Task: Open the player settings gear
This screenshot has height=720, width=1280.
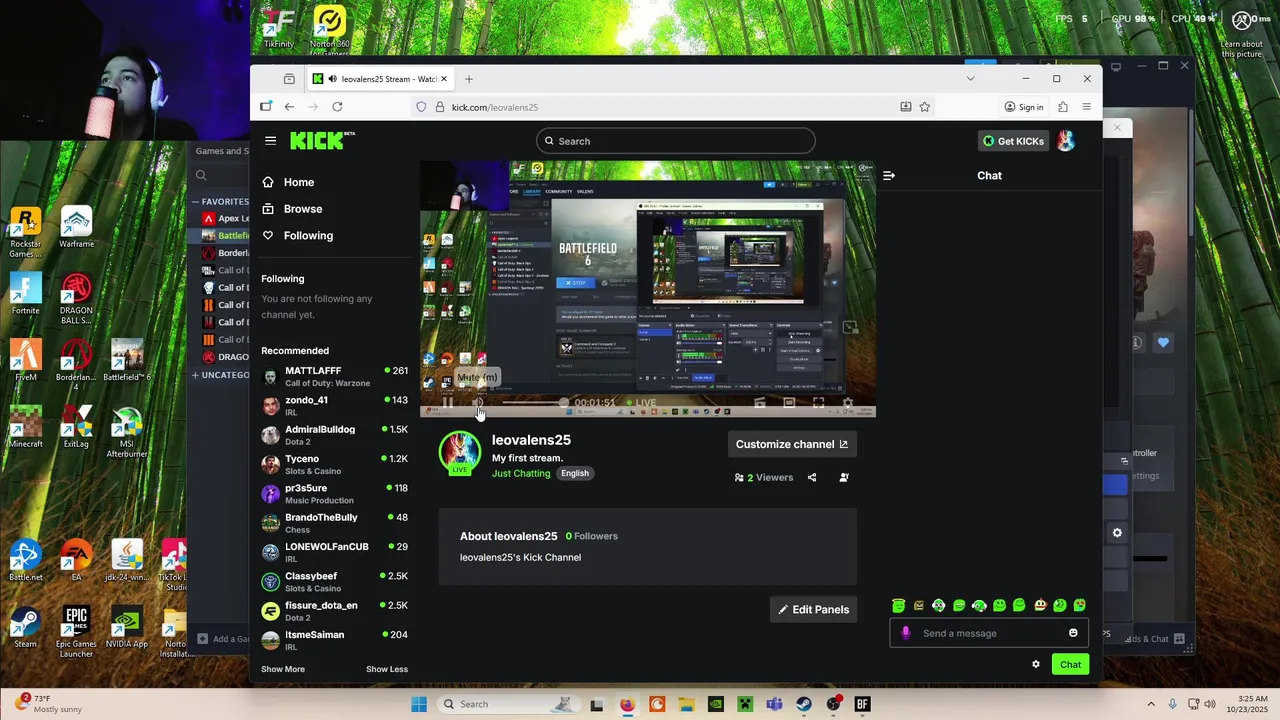Action: point(848,403)
